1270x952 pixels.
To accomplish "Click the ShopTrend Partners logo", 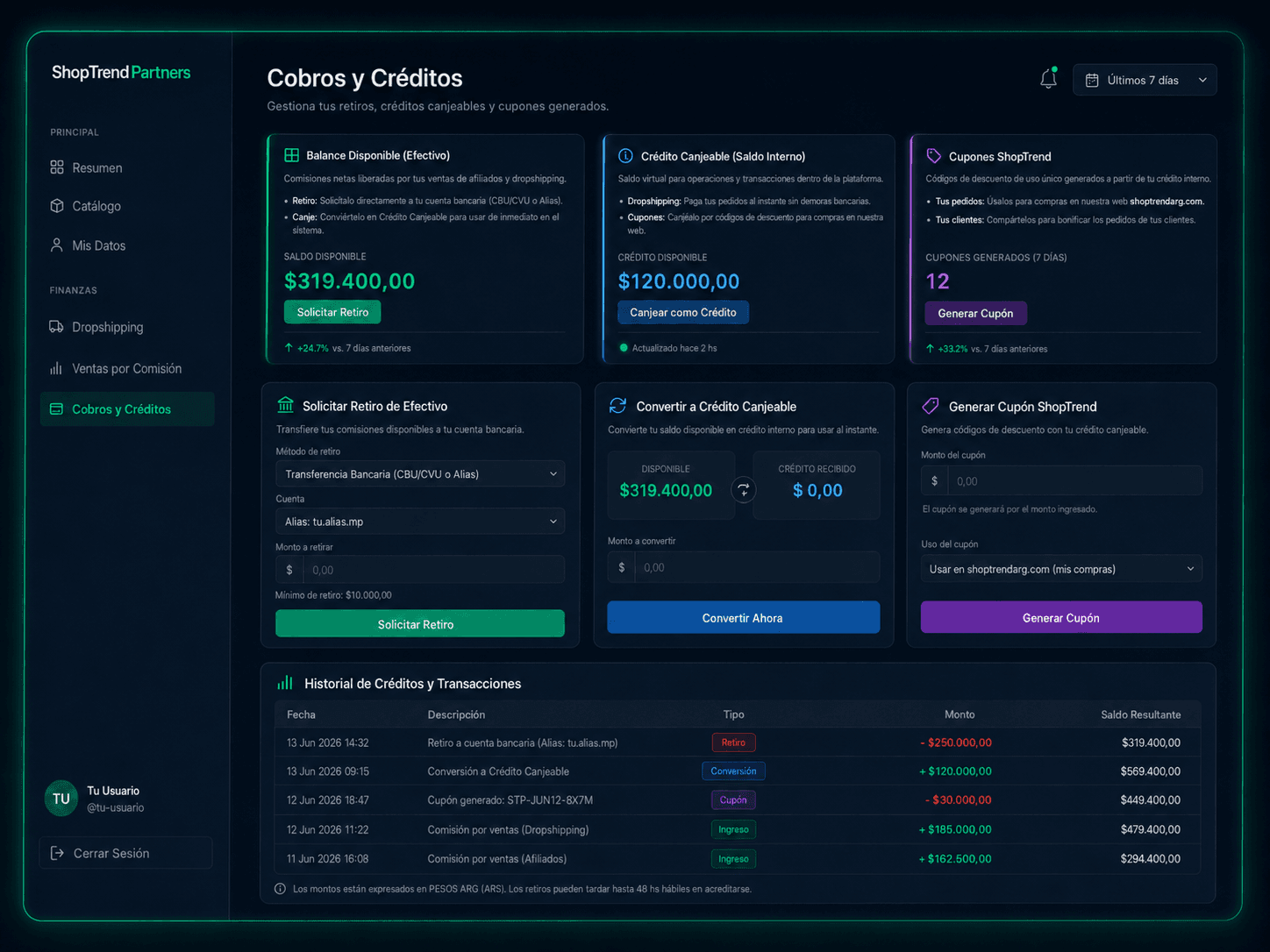I will point(121,73).
